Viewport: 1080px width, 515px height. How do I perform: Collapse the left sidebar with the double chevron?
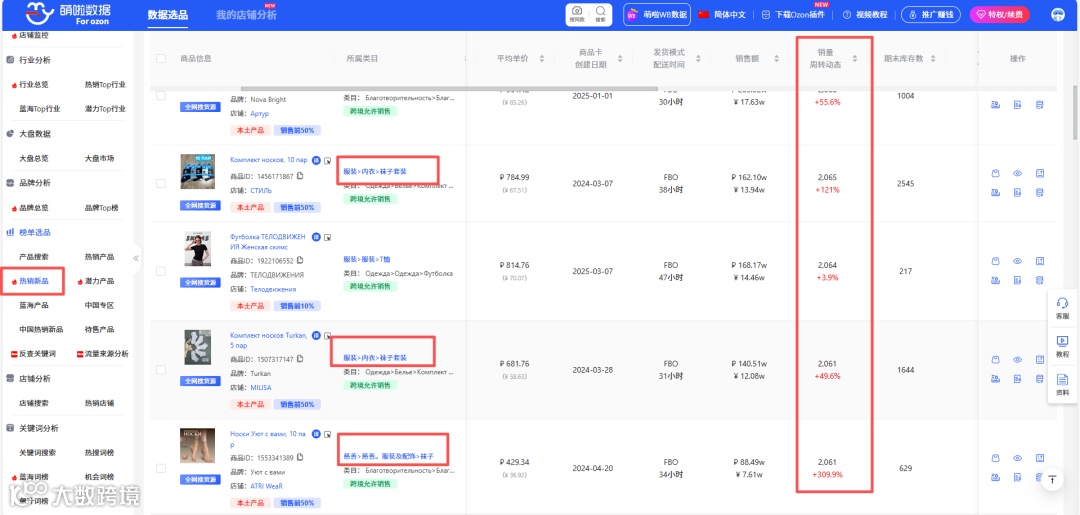pos(136,258)
